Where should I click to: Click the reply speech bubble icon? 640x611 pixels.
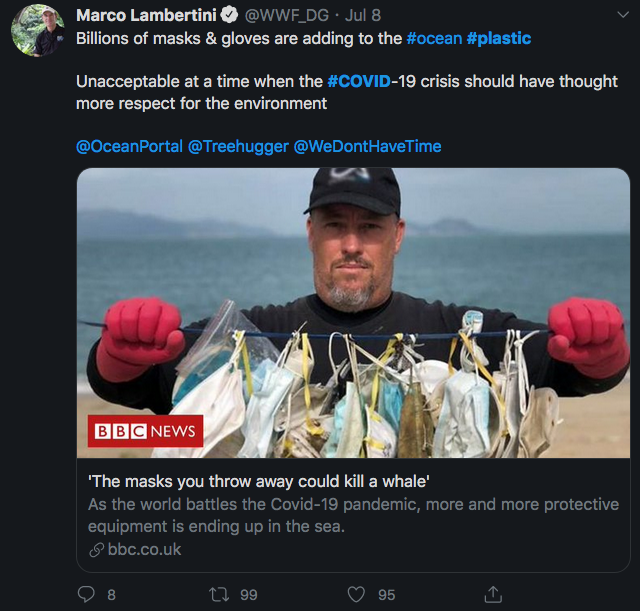(x=86, y=594)
